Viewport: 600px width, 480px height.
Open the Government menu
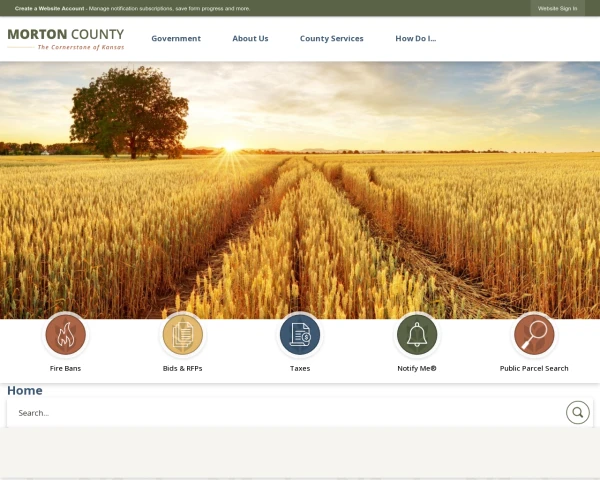[x=176, y=38]
